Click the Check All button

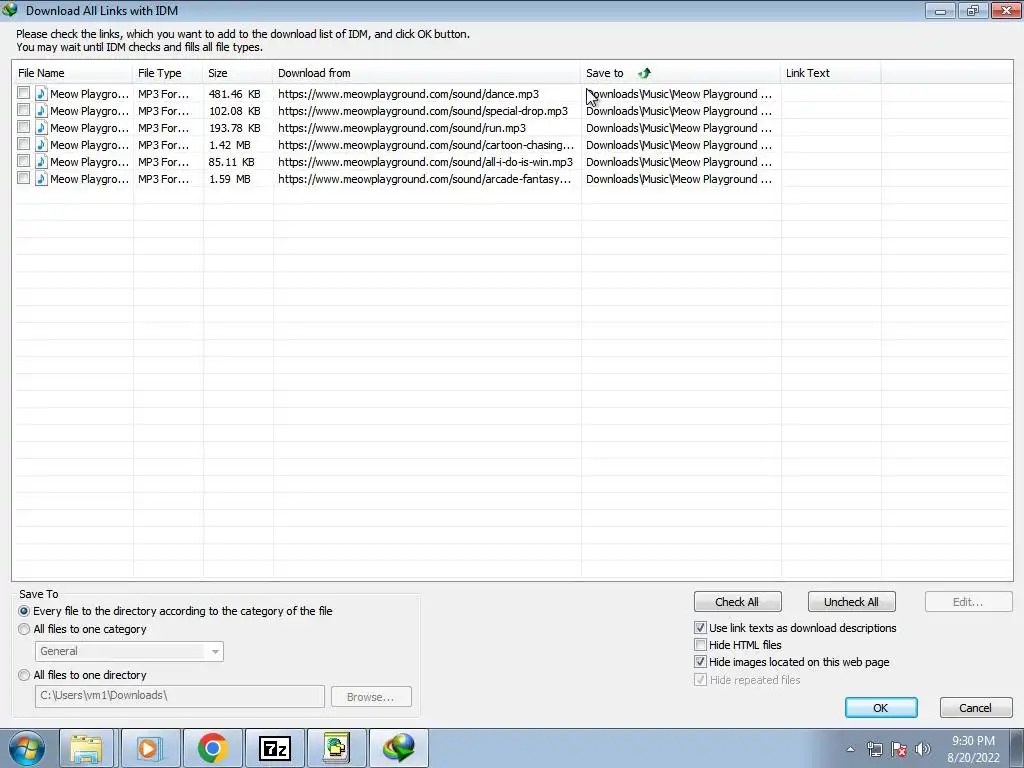pos(737,601)
